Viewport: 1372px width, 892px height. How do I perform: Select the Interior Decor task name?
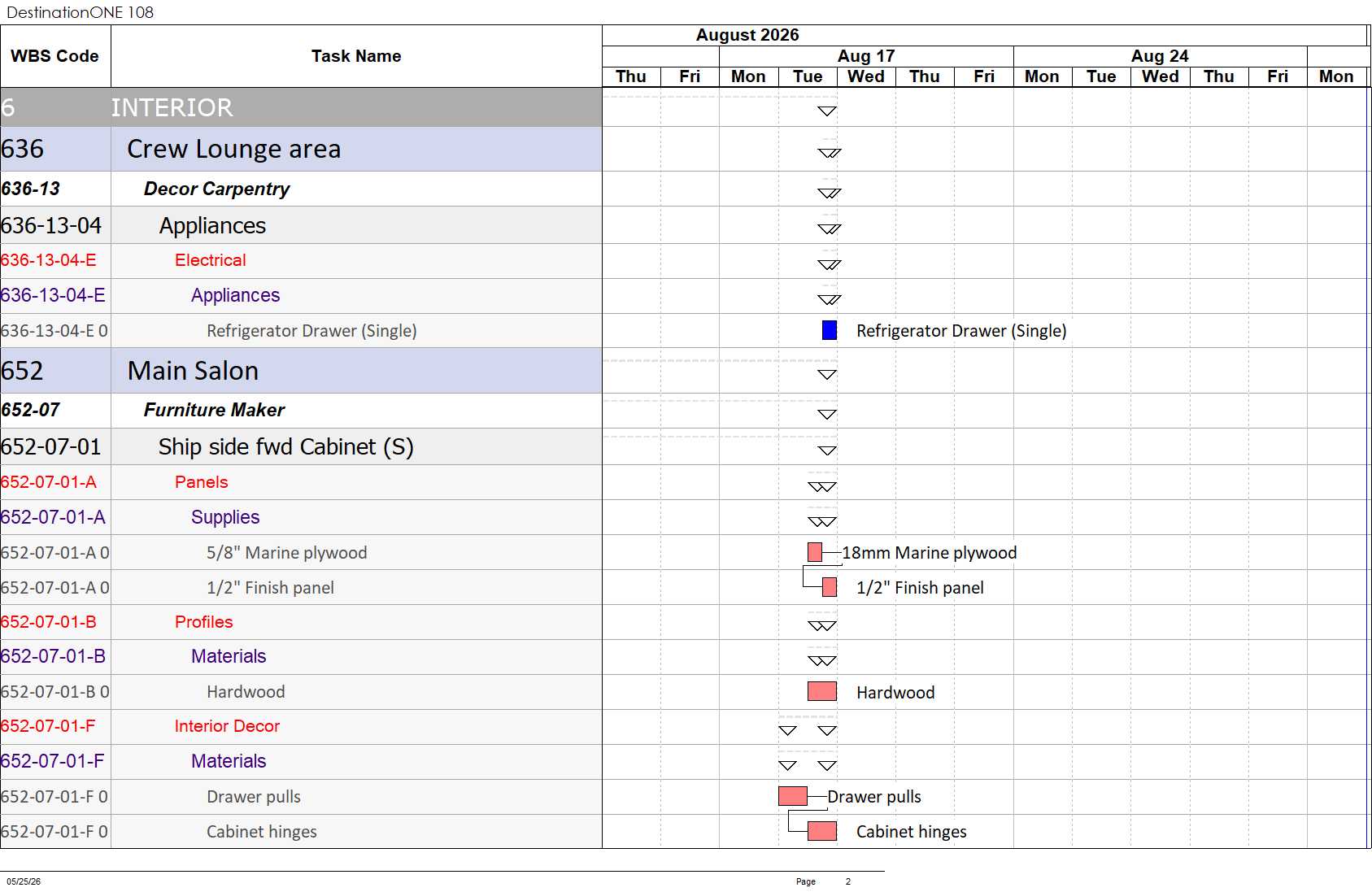[x=227, y=726]
